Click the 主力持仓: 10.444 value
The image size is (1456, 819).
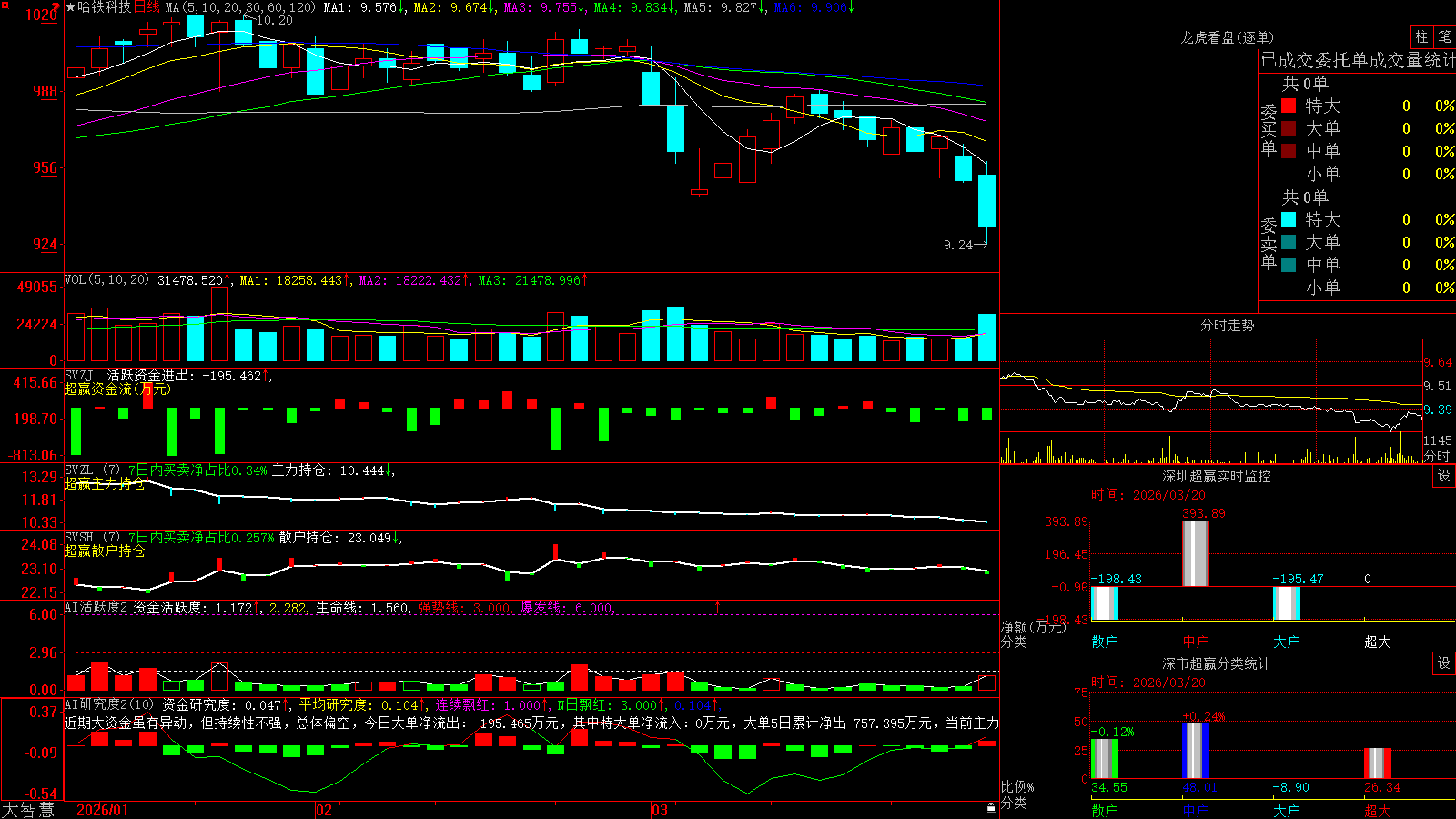(333, 470)
